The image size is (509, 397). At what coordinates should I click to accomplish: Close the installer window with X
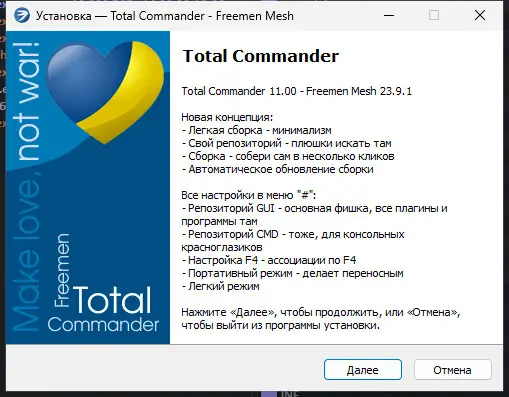480,15
